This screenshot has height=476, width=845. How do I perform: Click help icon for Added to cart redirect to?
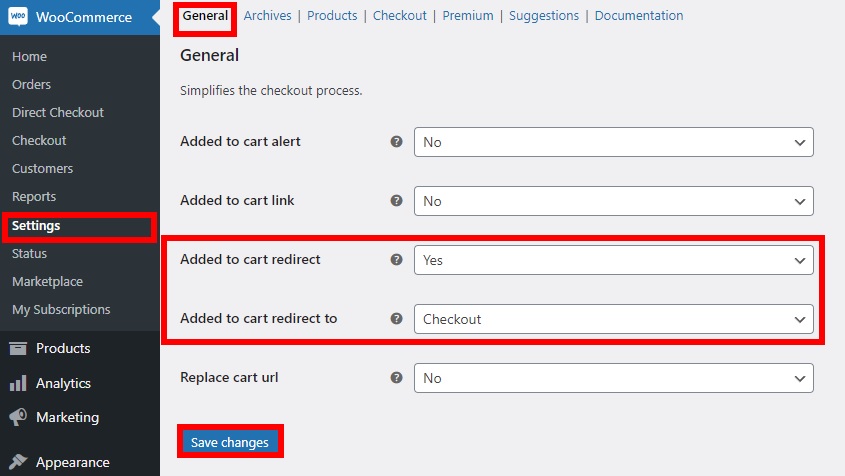tap(397, 319)
